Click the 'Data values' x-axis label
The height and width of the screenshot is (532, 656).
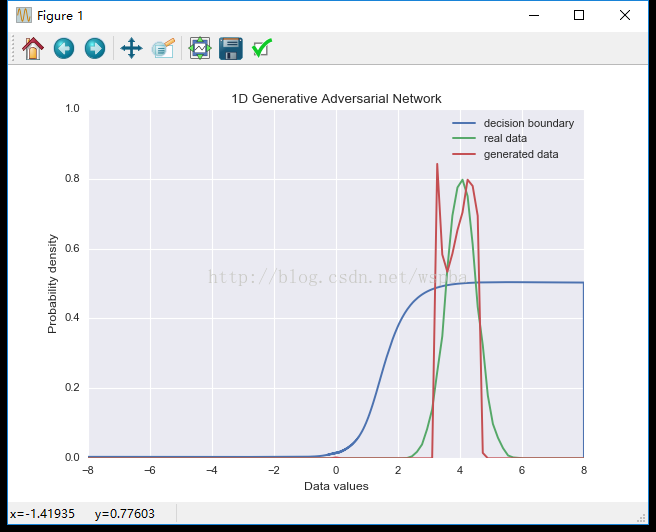click(x=336, y=486)
